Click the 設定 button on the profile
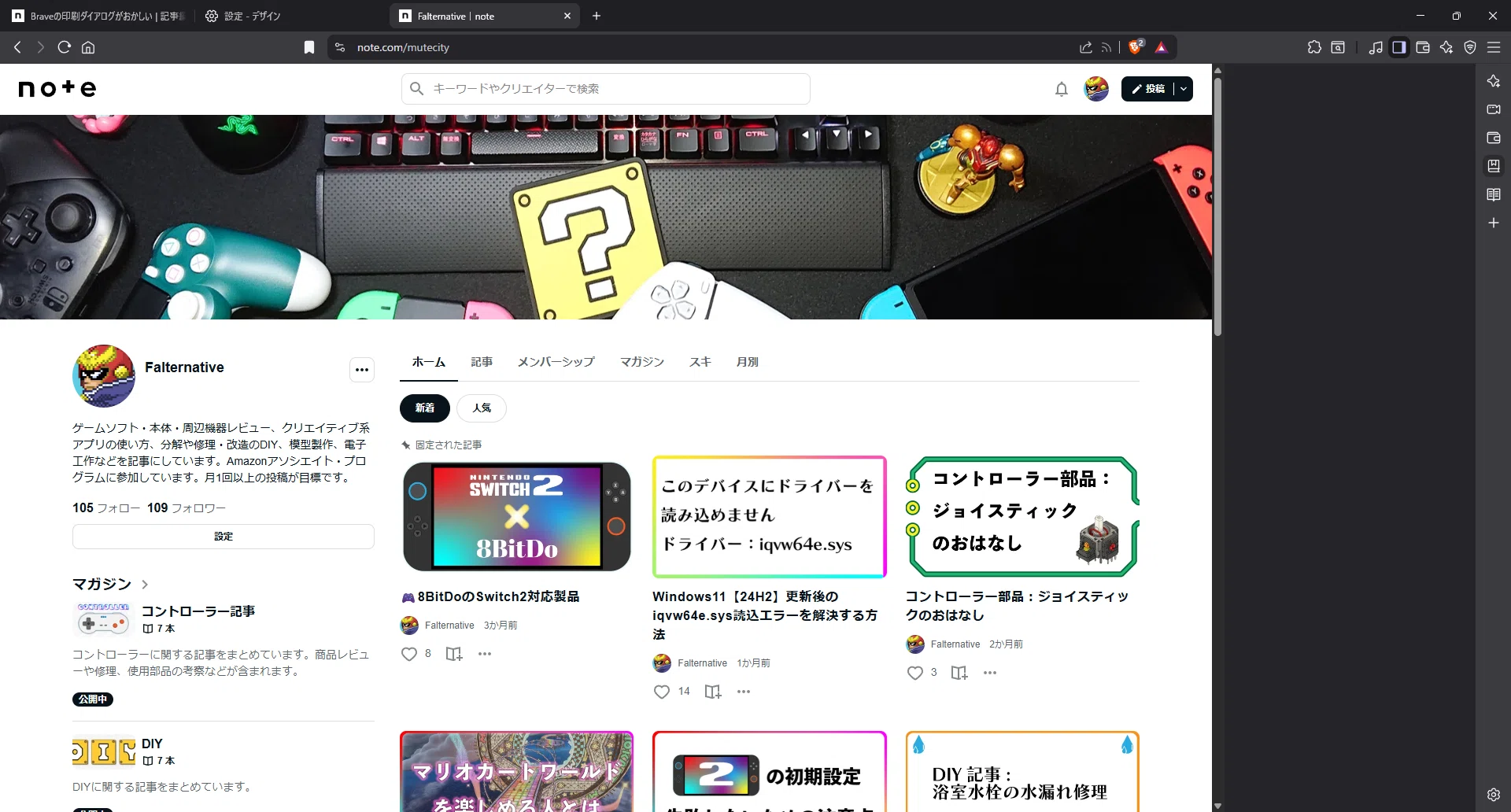 pyautogui.click(x=224, y=537)
